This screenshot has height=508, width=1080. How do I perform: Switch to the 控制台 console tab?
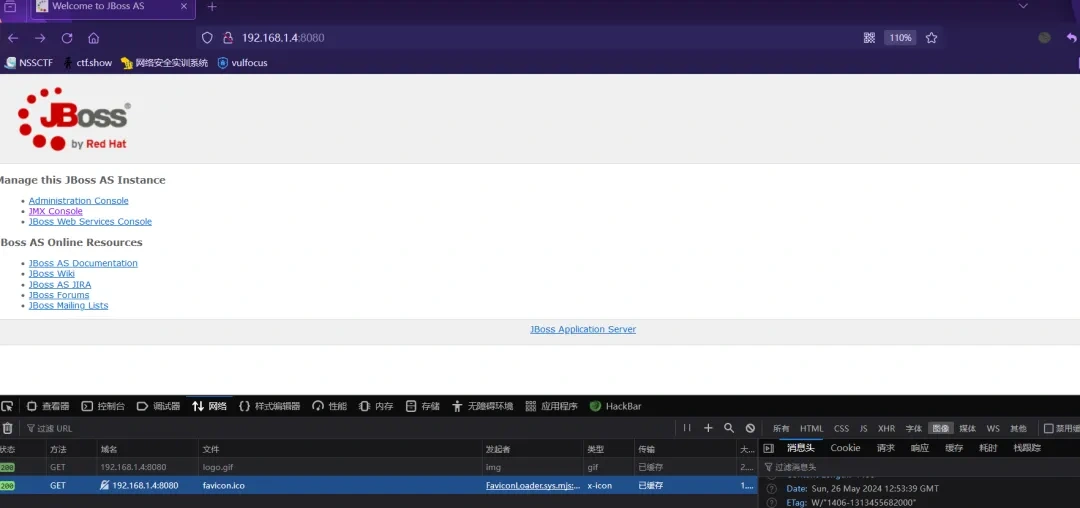click(104, 406)
